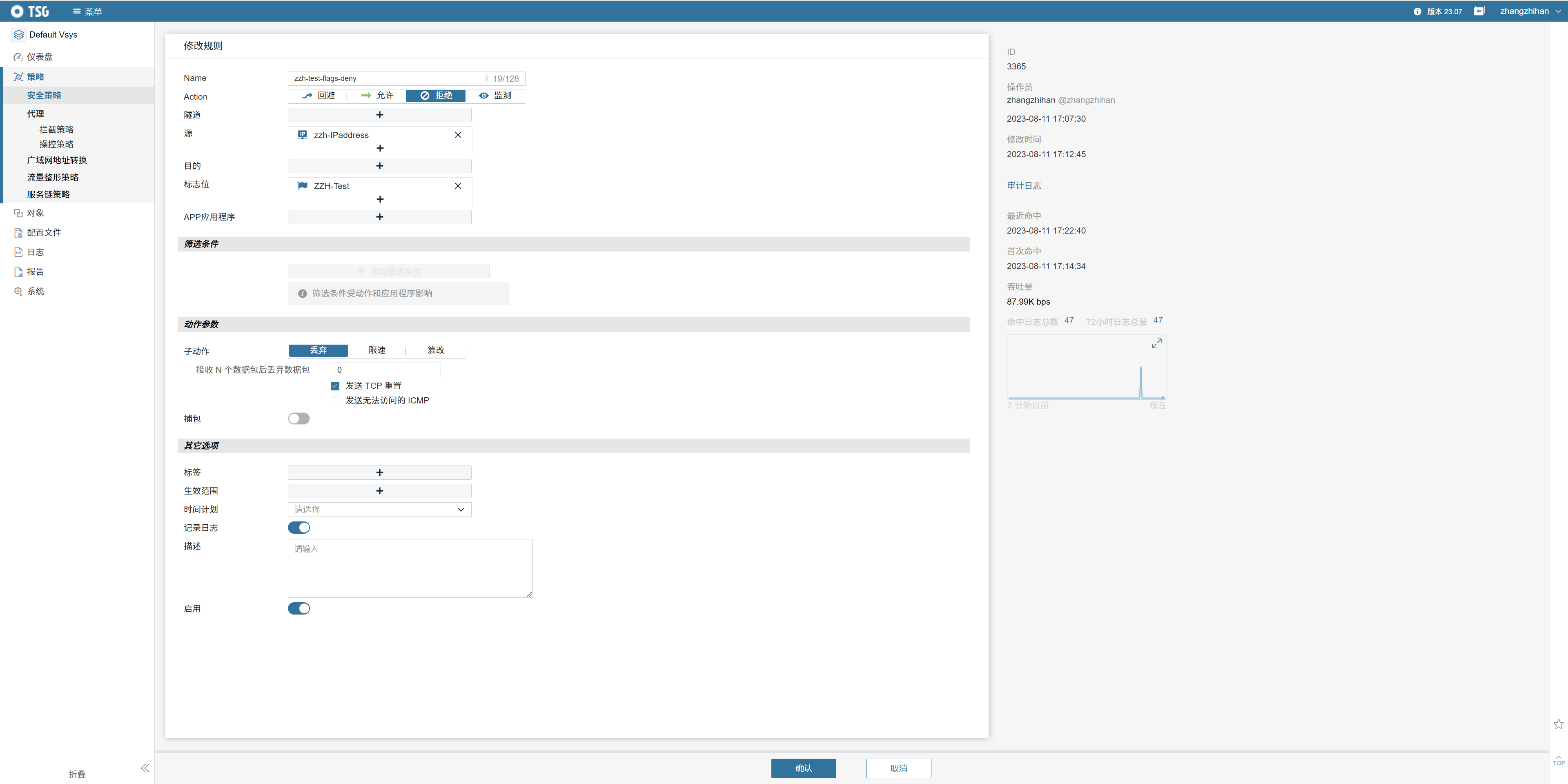Remove the ZZH-Test flag entry
Image resolution: width=1568 pixels, height=784 pixels.
[458, 186]
